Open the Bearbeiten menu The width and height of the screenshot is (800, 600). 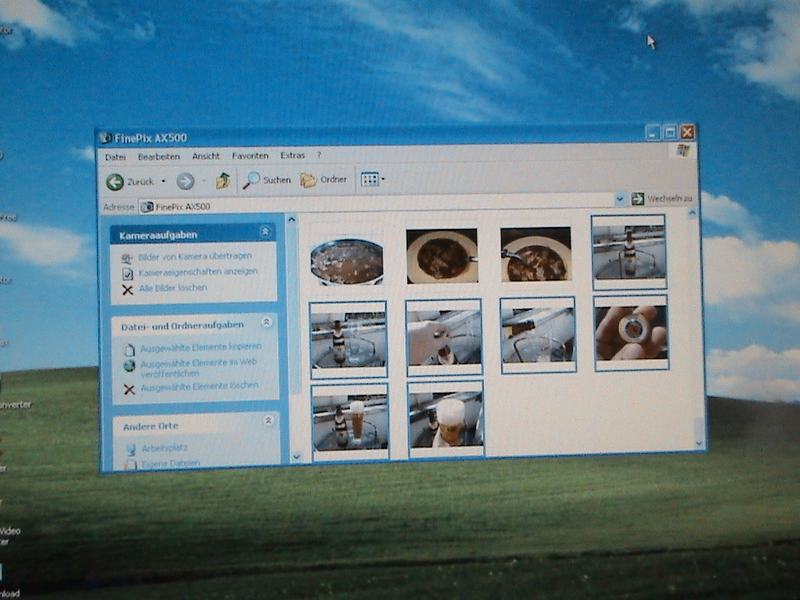coord(159,157)
